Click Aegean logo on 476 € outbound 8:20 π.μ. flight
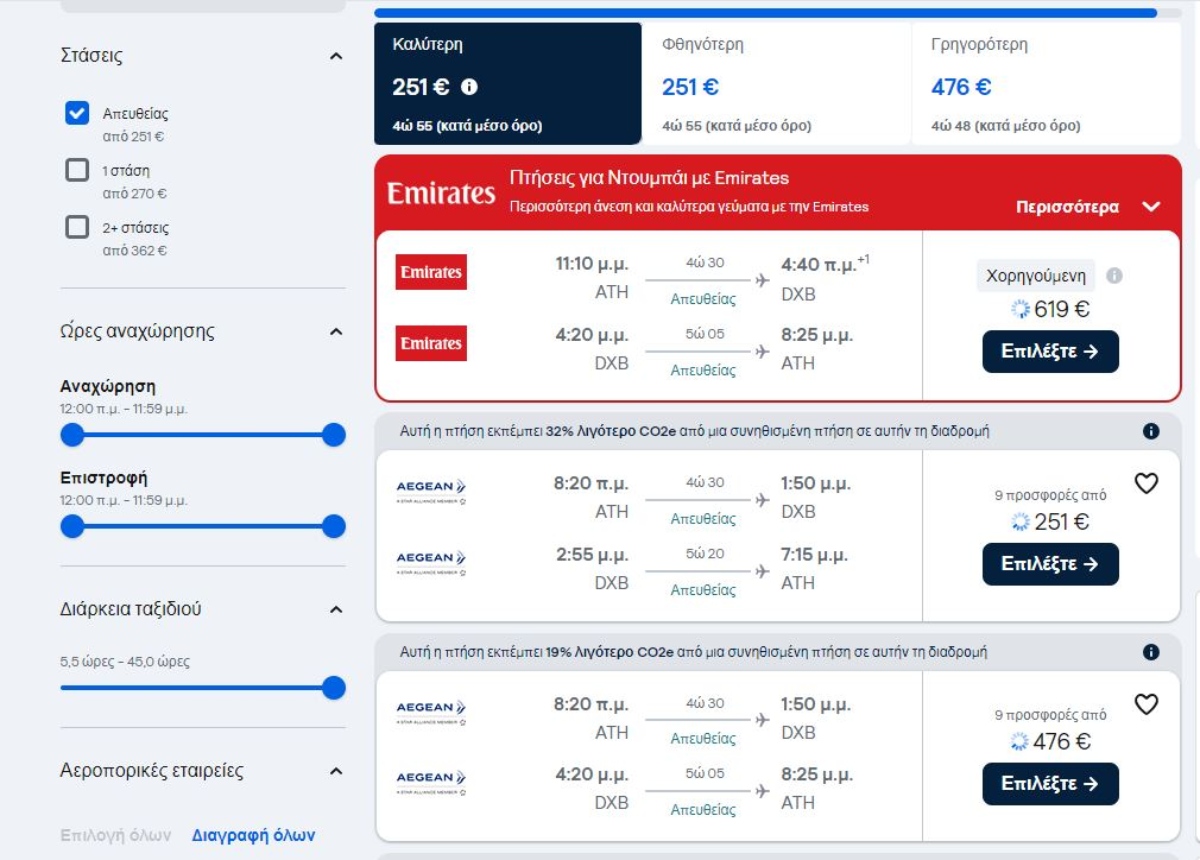This screenshot has height=860, width=1200. [431, 712]
